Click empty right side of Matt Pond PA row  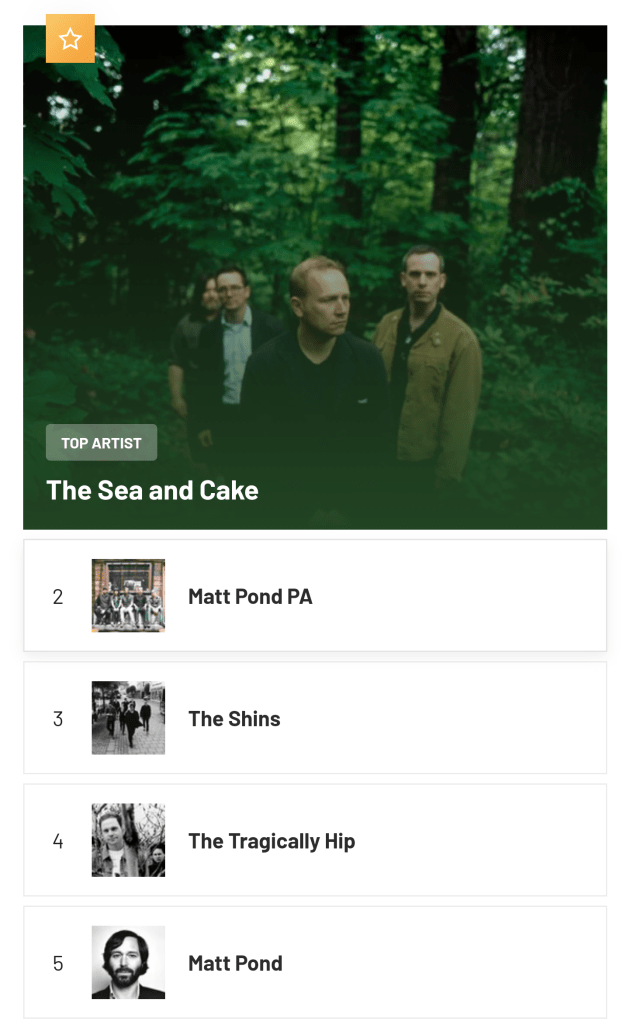point(480,597)
